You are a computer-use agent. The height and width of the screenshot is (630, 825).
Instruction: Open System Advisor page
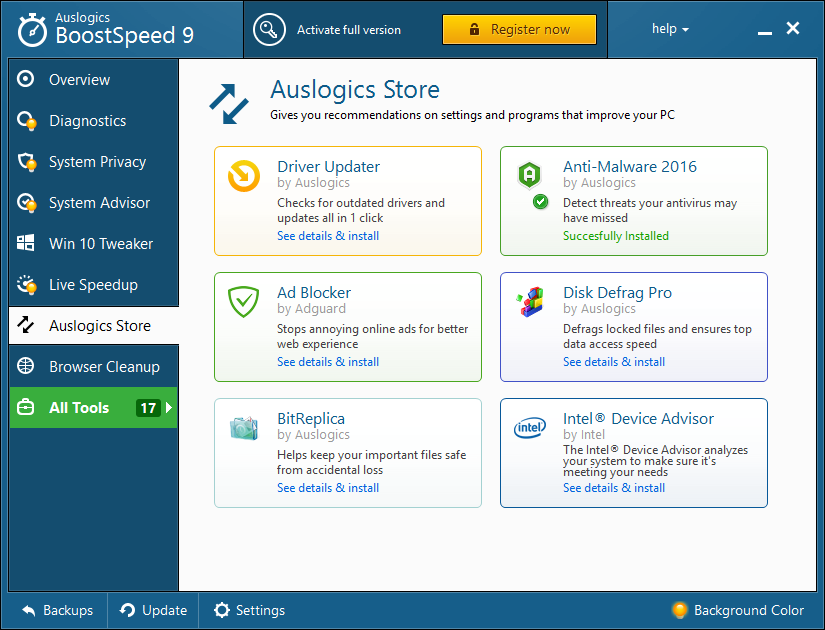tap(94, 203)
